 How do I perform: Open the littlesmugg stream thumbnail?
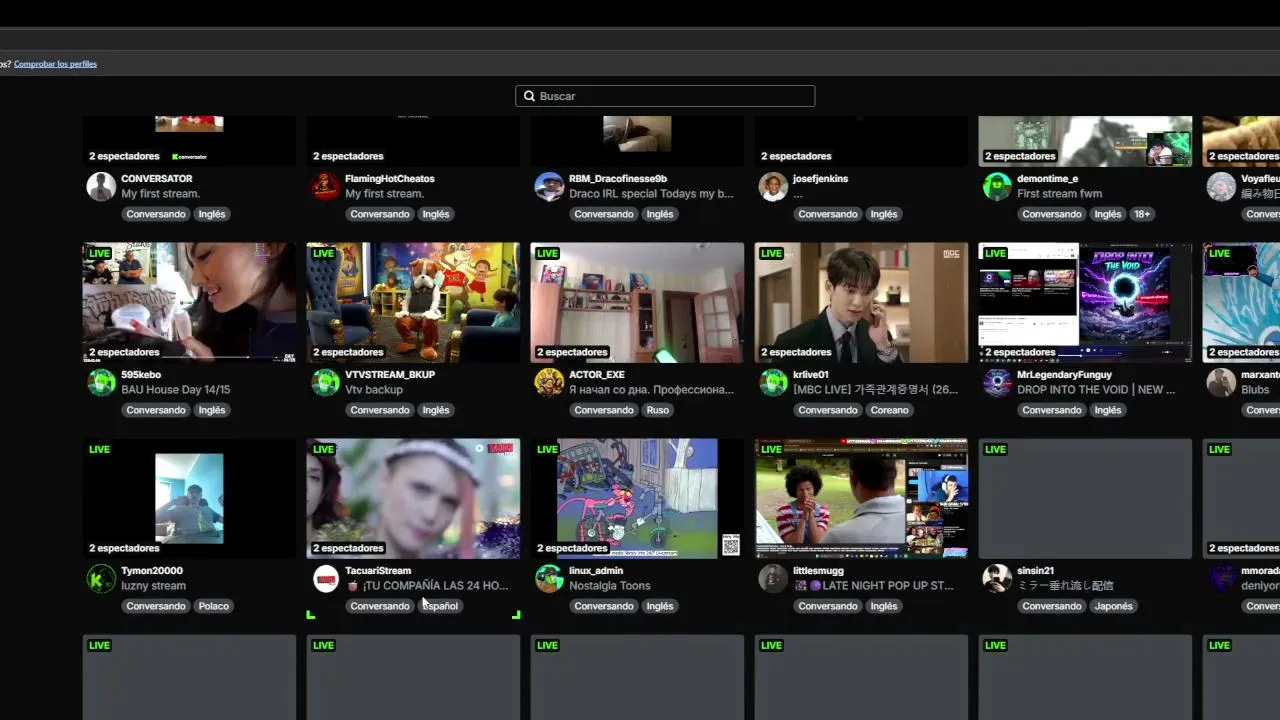point(861,498)
